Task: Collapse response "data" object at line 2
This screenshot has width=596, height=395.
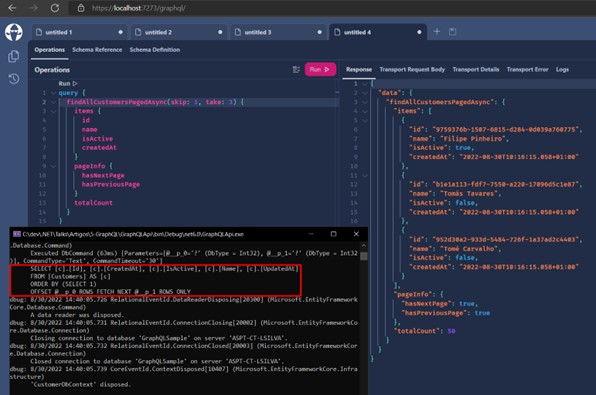Action: [x=365, y=93]
